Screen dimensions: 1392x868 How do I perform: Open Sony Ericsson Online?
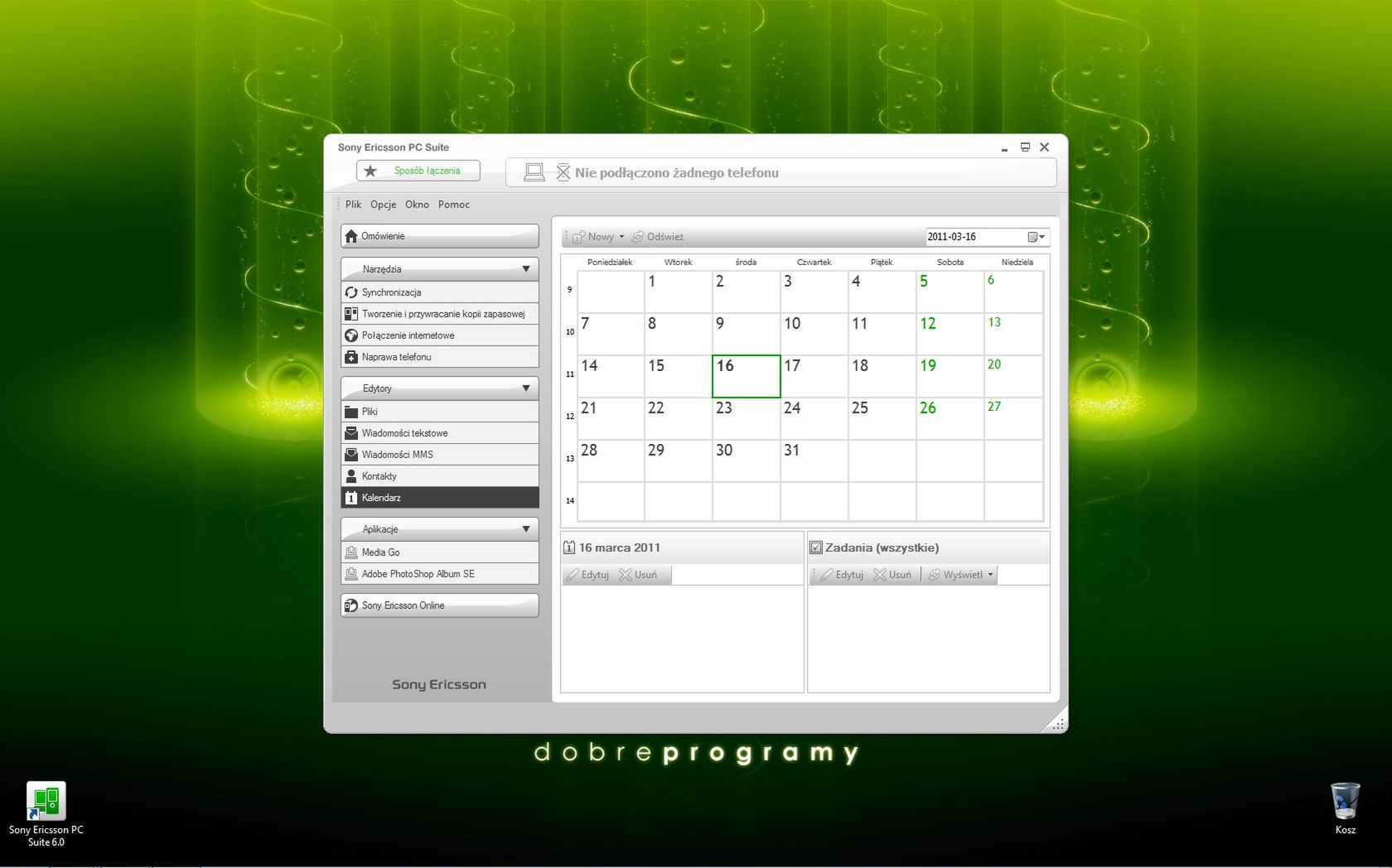[439, 605]
